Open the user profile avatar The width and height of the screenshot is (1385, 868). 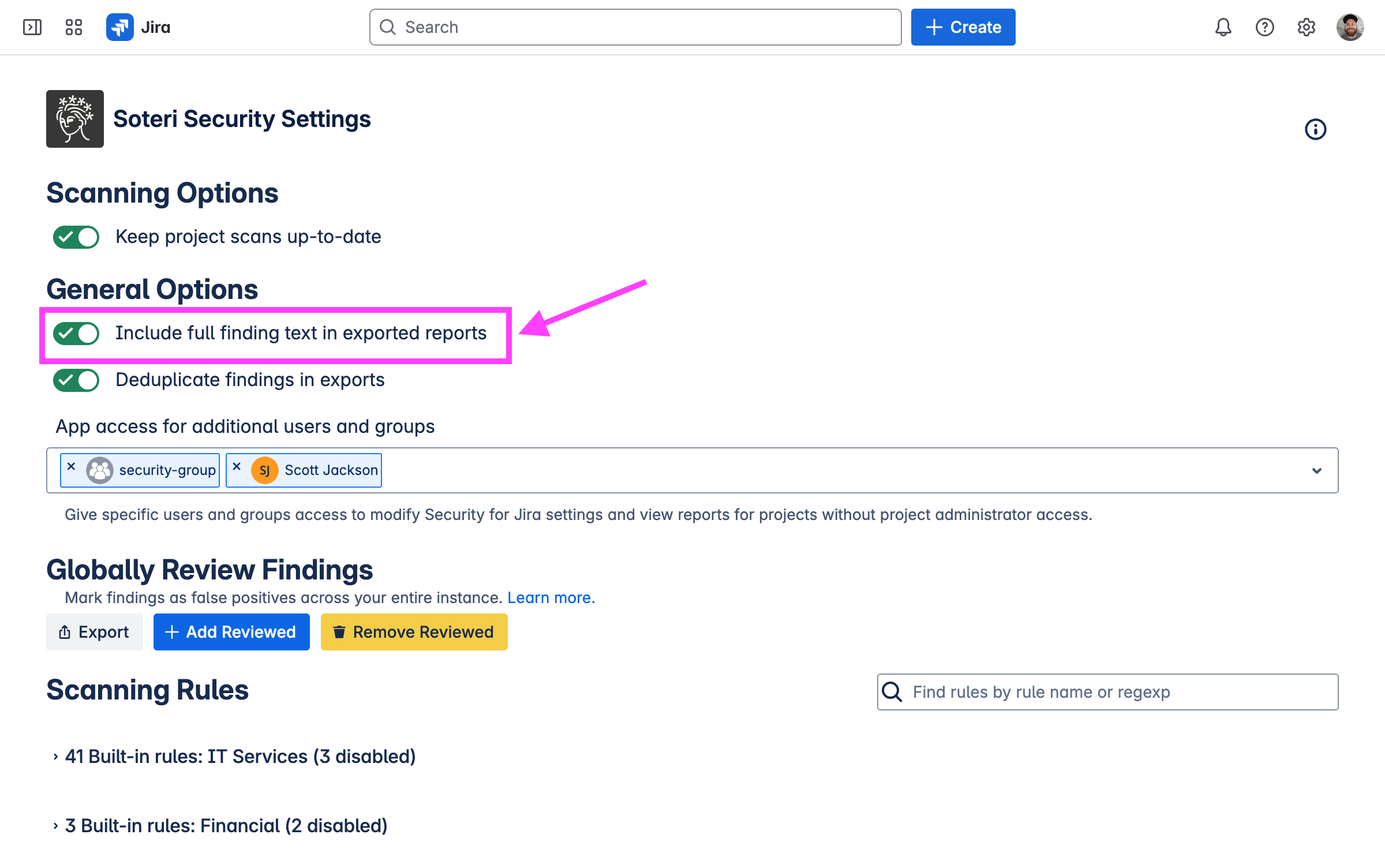coord(1350,27)
